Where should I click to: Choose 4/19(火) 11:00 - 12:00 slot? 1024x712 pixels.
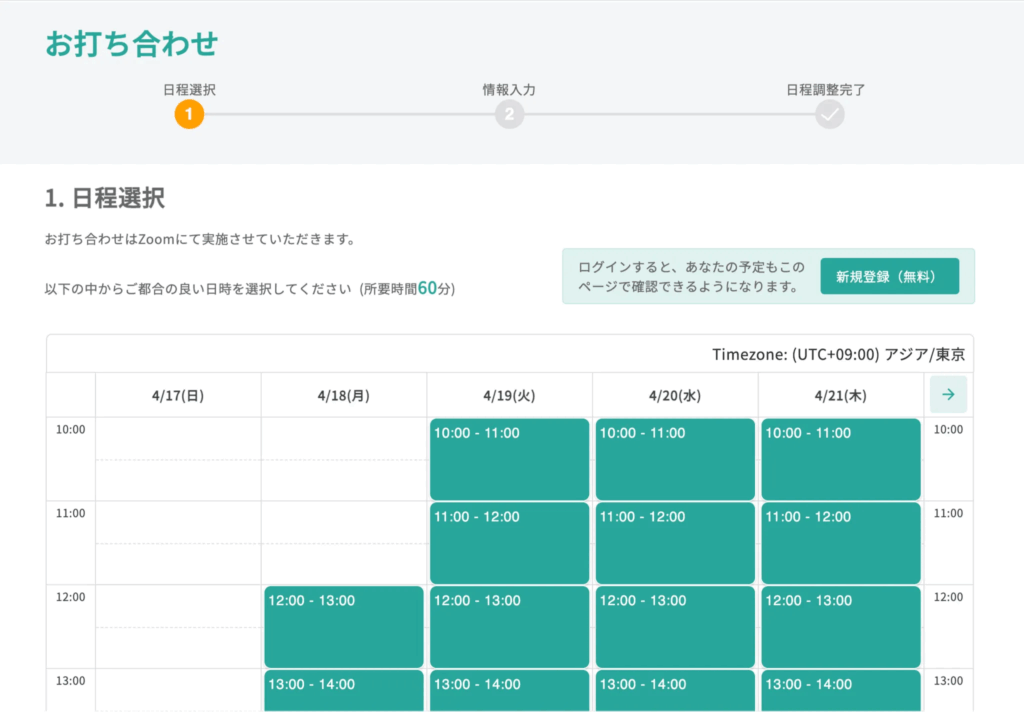point(509,543)
